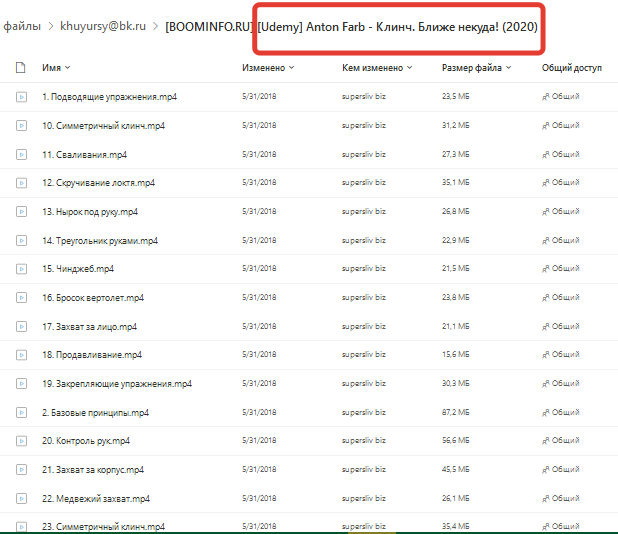The width and height of the screenshot is (618, 534).
Task: Click size 15,6 МБ of Продавливание
Action: (x=456, y=355)
